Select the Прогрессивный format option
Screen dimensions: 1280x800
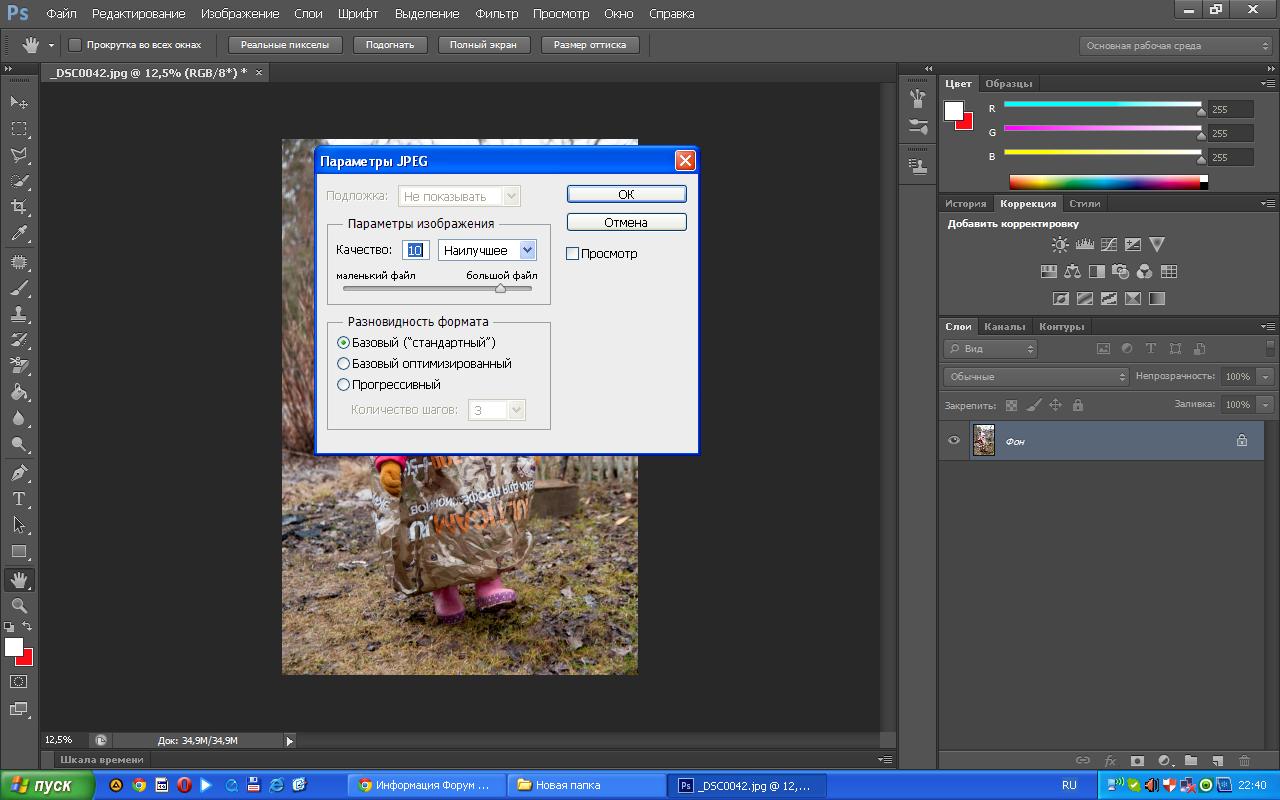click(344, 385)
